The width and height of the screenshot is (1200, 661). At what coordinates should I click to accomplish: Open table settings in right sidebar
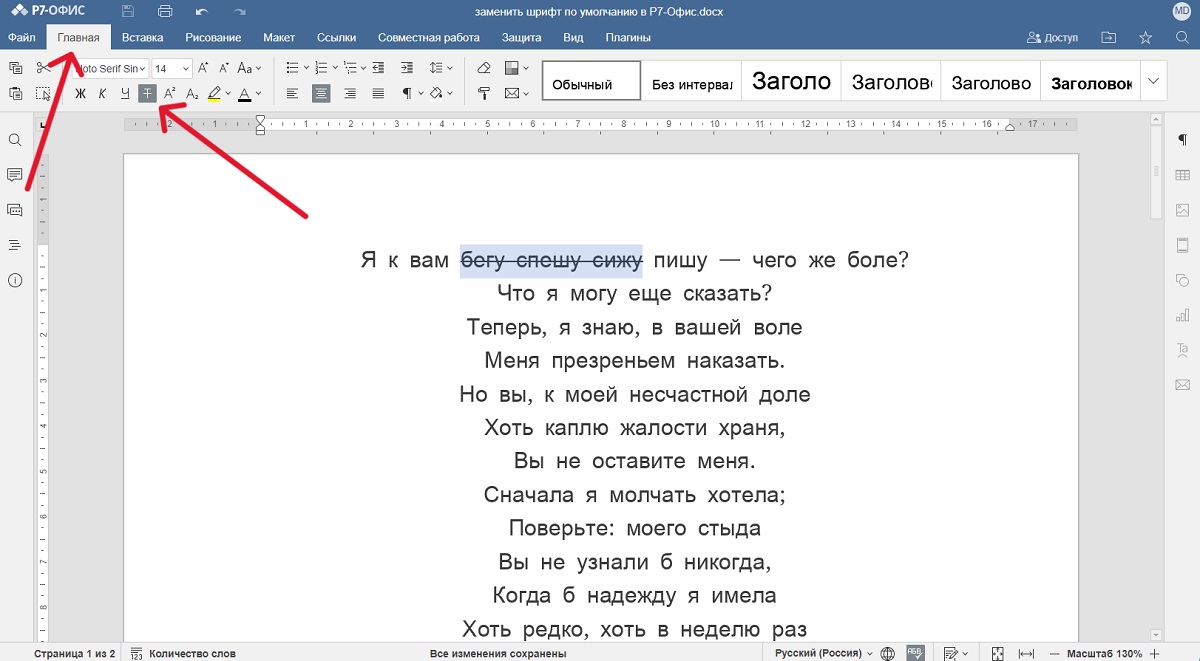point(1183,175)
